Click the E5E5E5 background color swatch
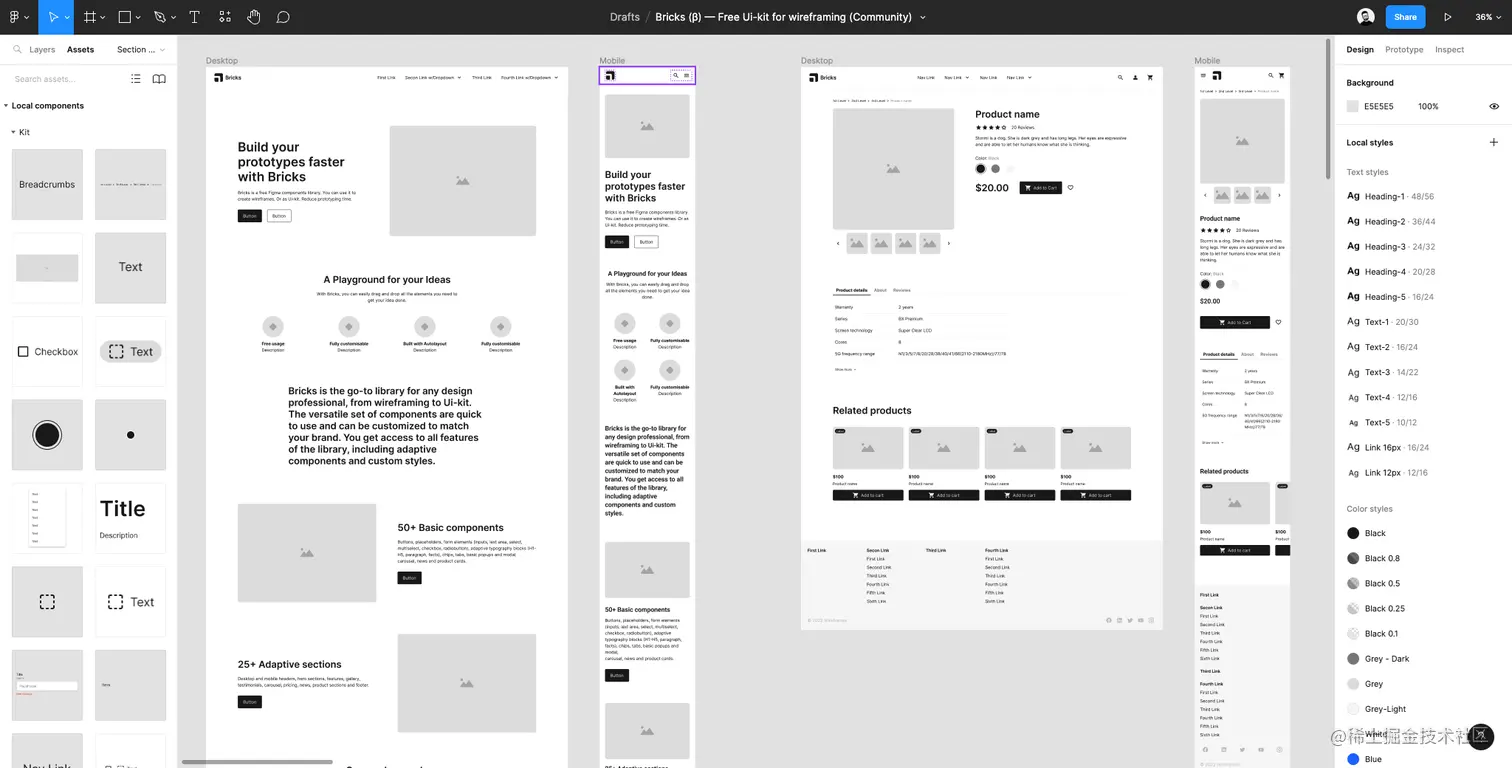The height and width of the screenshot is (768, 1512). [x=1353, y=106]
